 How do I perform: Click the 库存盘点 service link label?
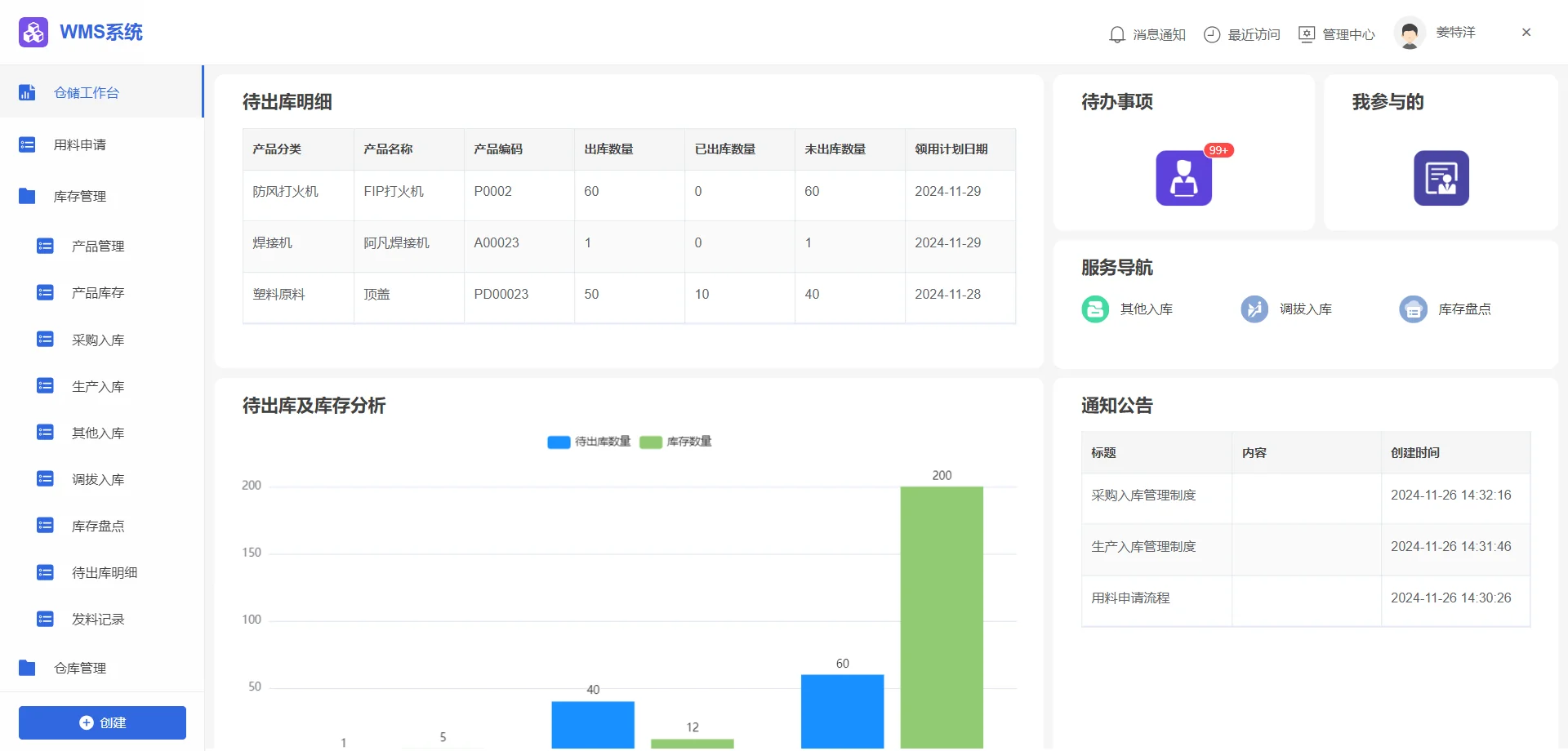tap(1464, 309)
